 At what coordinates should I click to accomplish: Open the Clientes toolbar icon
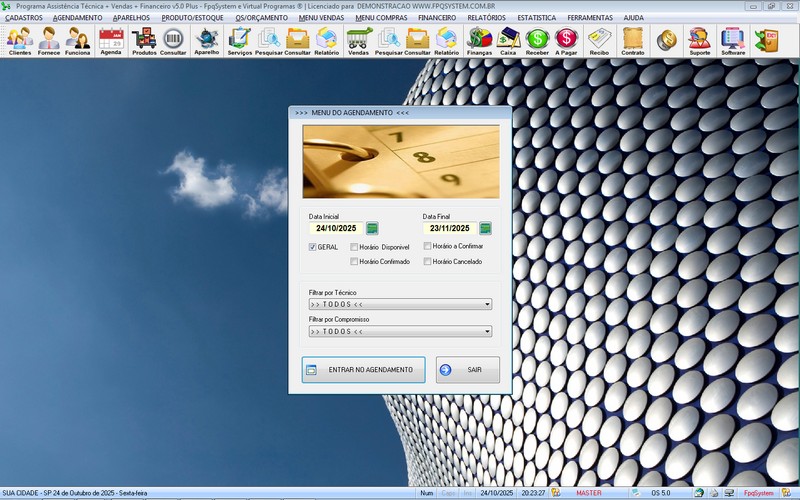20,41
